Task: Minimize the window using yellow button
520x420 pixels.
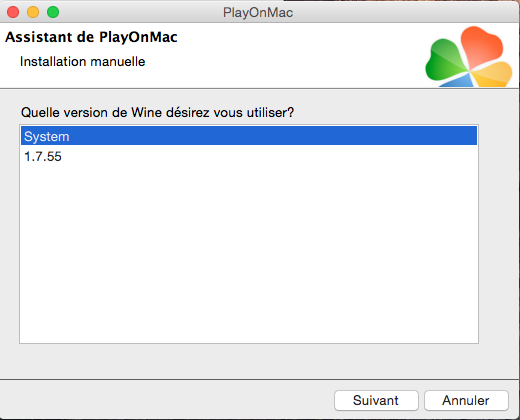Action: (33, 12)
